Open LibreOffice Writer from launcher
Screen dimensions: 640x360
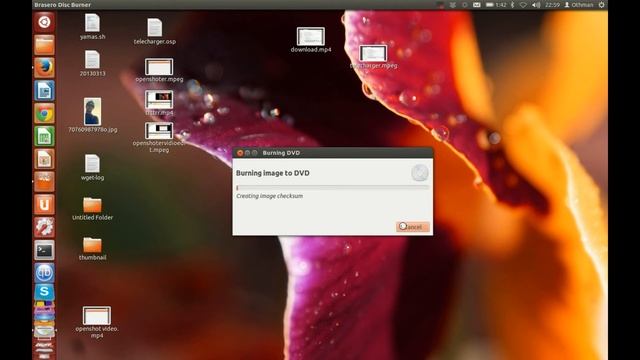[x=44, y=91]
